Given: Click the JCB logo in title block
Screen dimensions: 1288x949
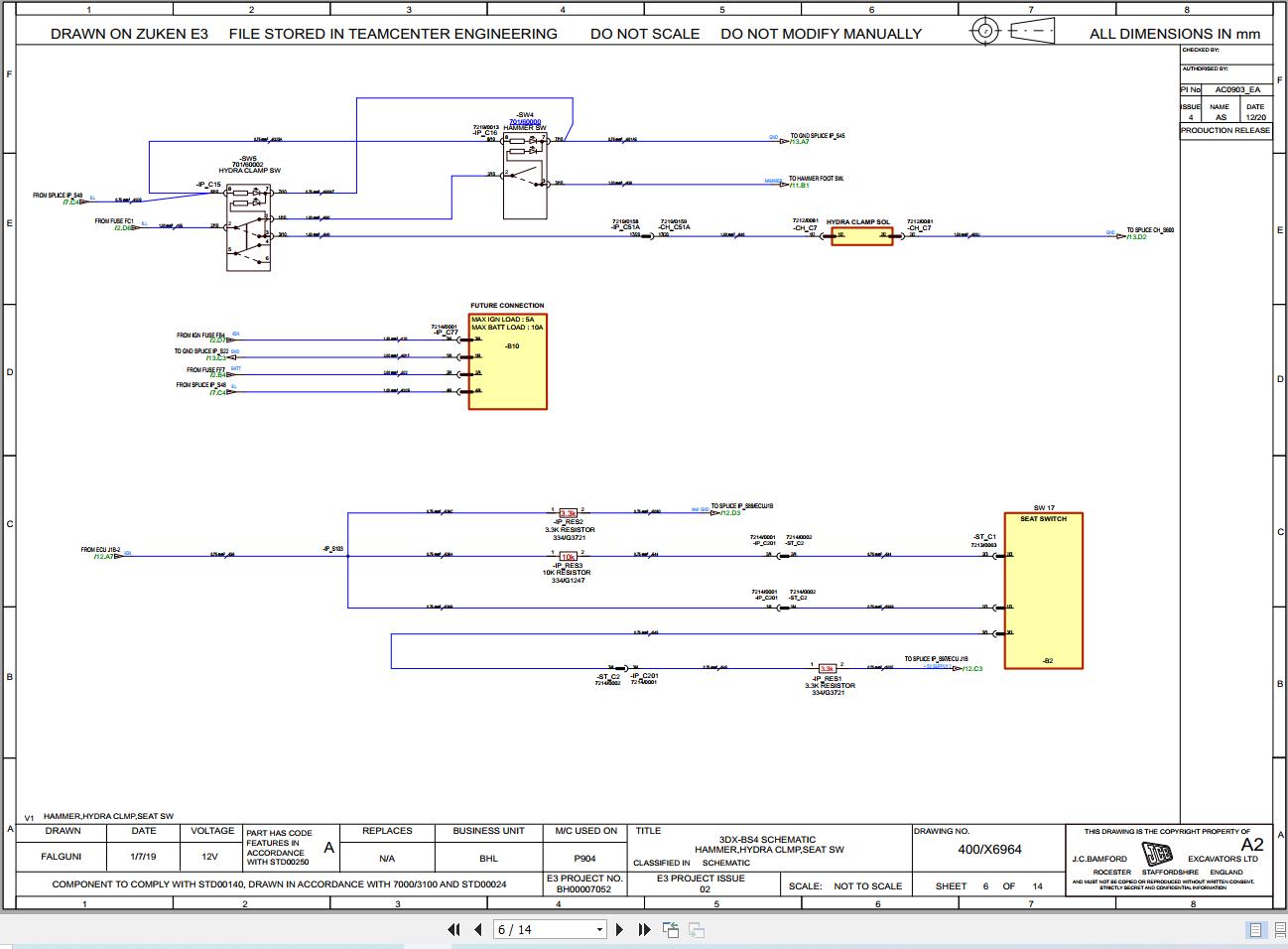Looking at the screenshot, I should click(x=1156, y=855).
